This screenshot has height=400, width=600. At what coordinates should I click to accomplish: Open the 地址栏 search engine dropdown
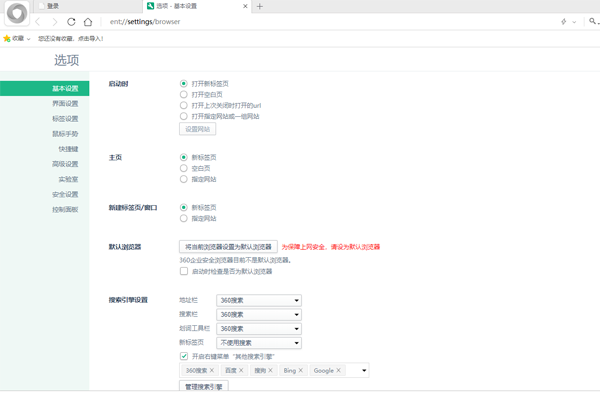click(x=259, y=300)
